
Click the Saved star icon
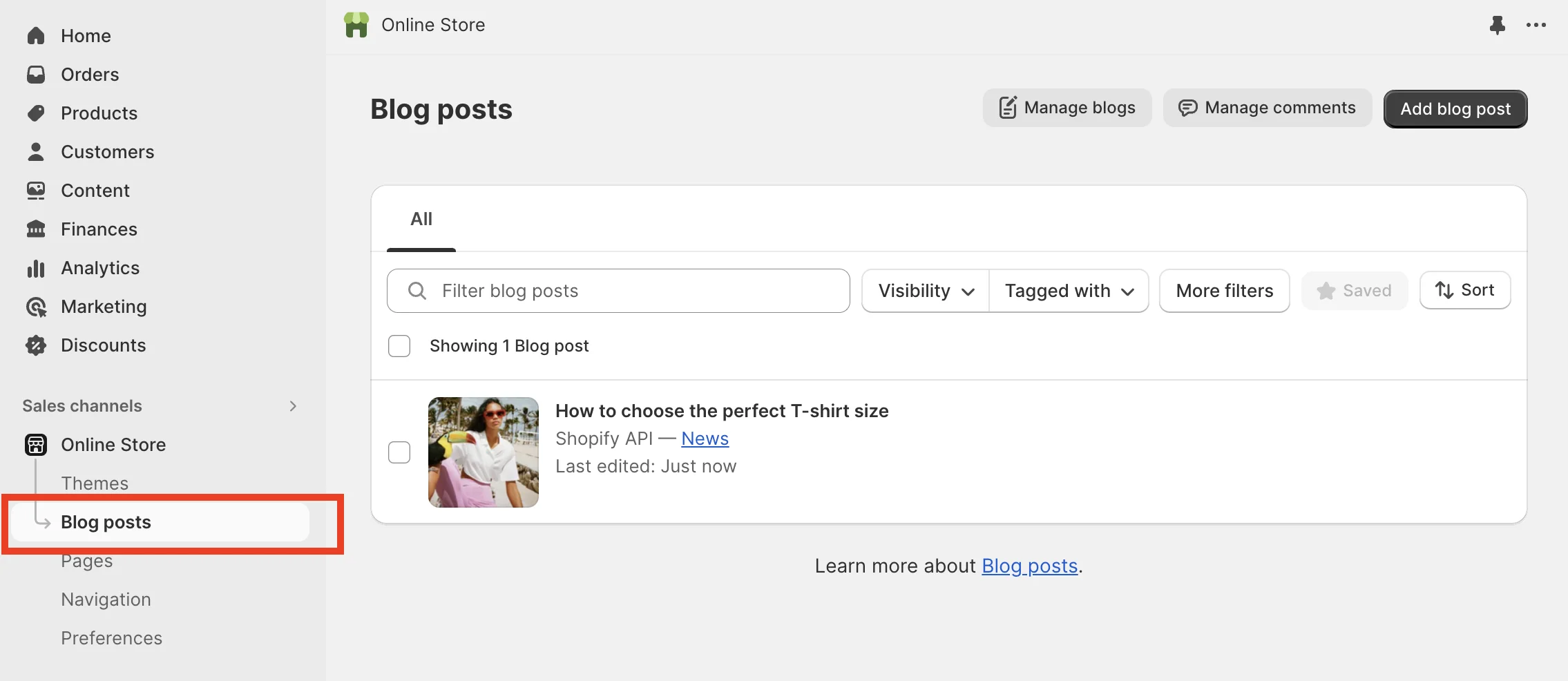pyautogui.click(x=1326, y=291)
